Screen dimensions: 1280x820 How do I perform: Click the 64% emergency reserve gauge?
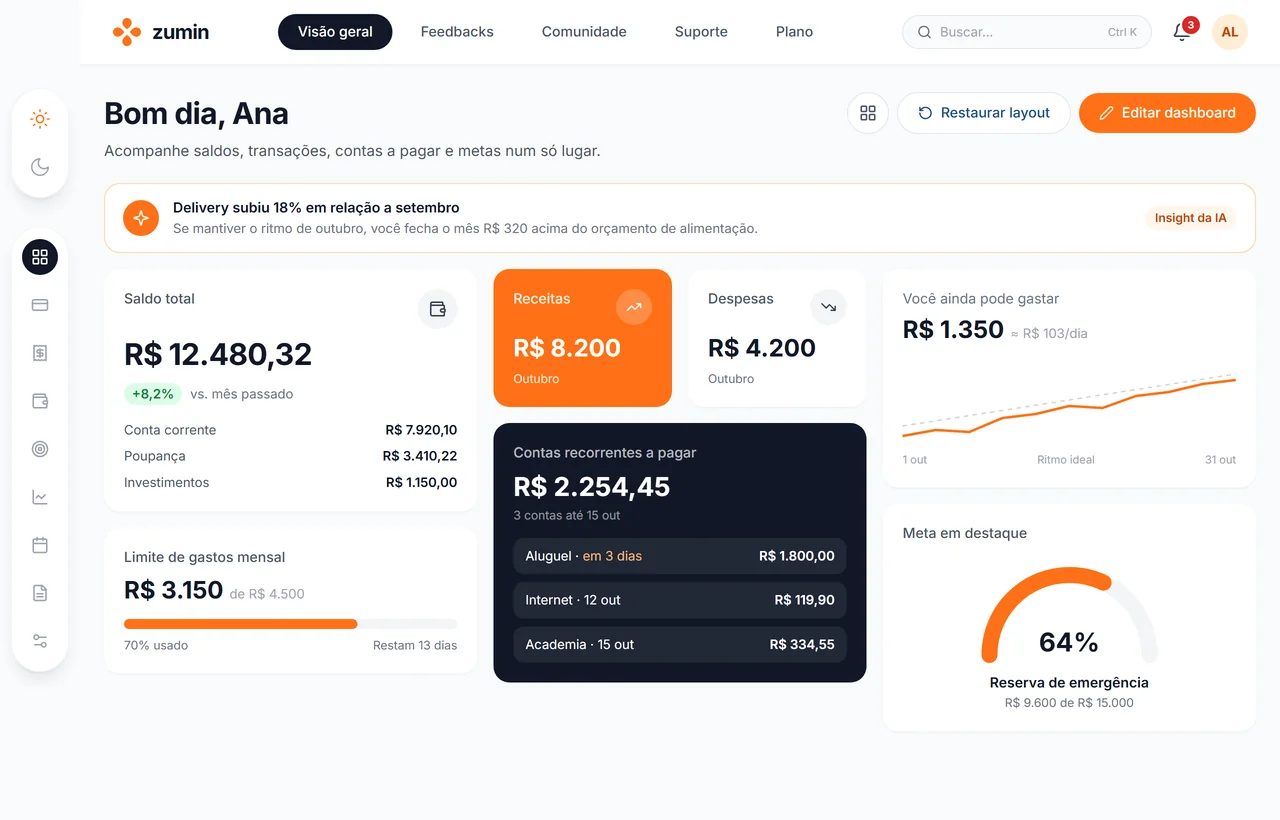(1069, 617)
